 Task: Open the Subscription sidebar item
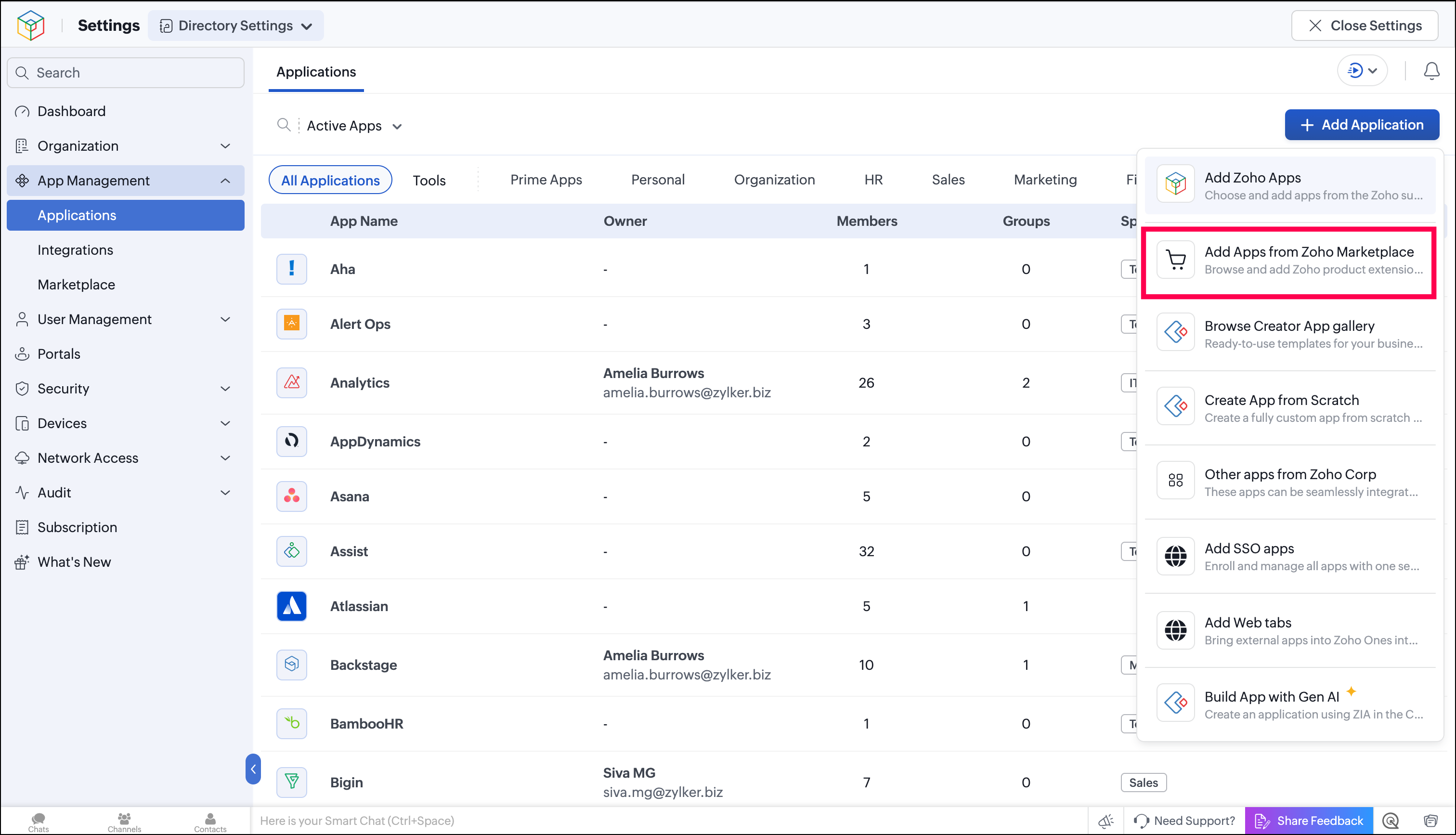(125, 528)
